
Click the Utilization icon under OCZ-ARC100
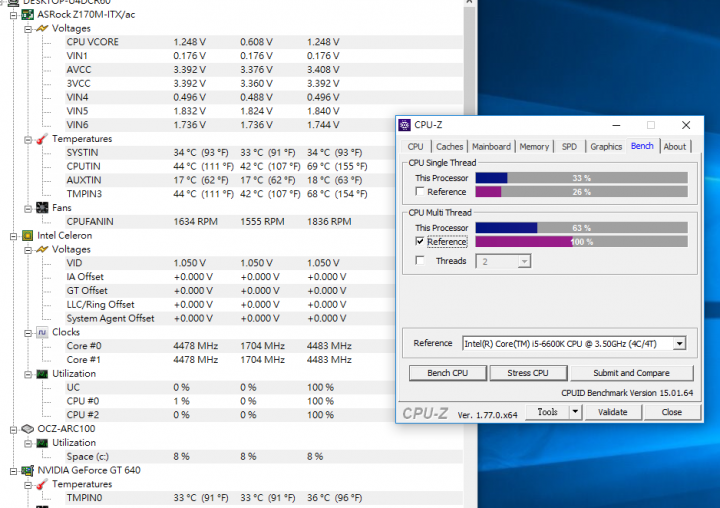tap(42, 443)
